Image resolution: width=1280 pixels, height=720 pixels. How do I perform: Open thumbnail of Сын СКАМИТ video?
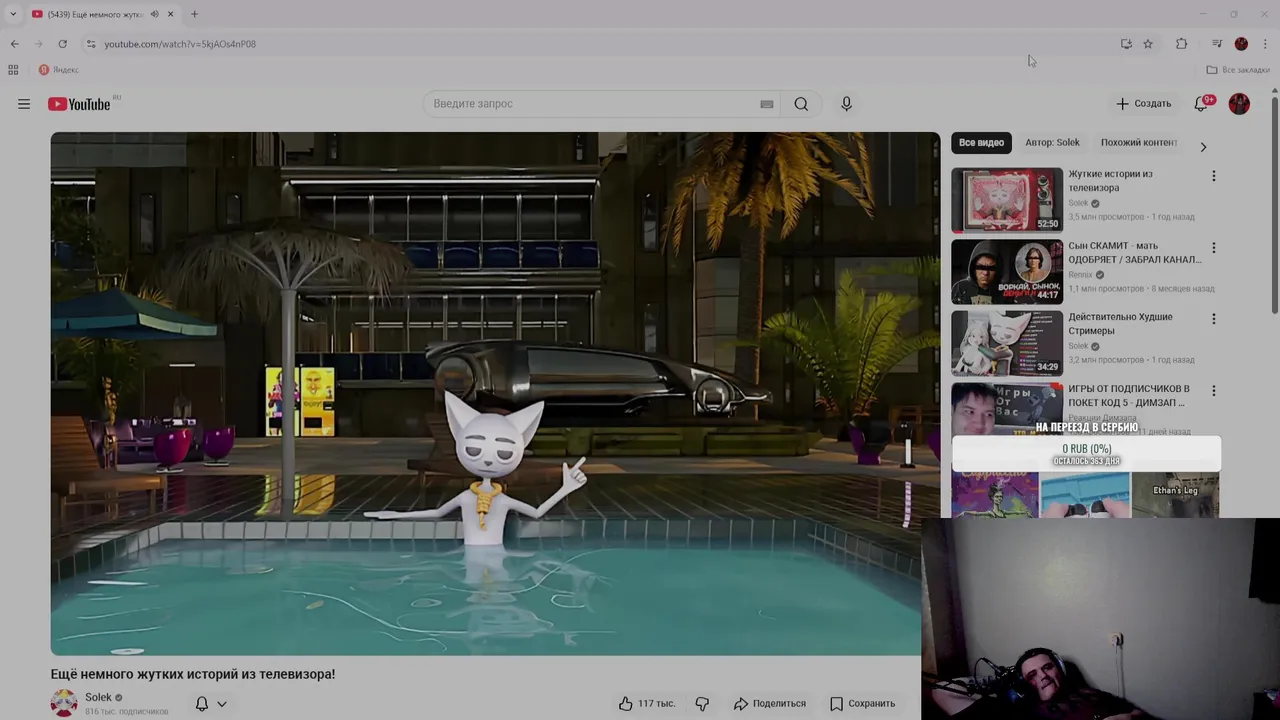coord(1007,272)
